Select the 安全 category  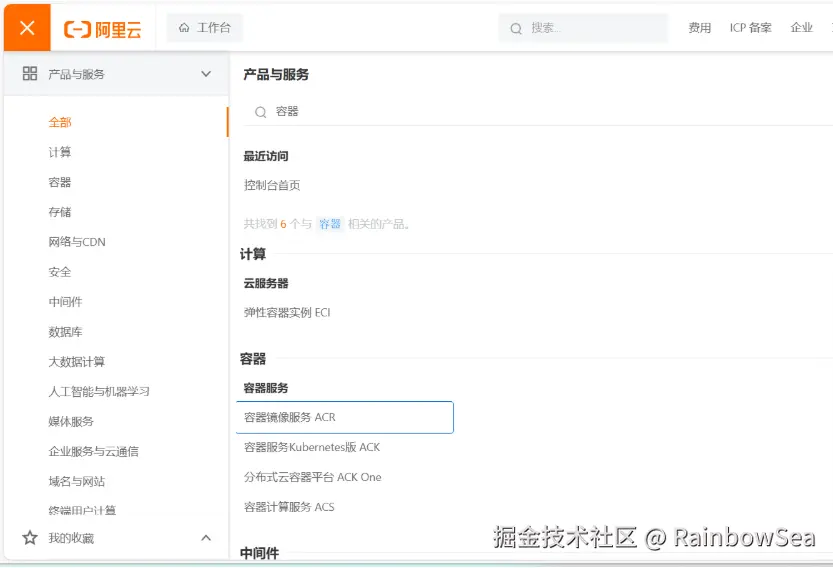pyautogui.click(x=60, y=272)
